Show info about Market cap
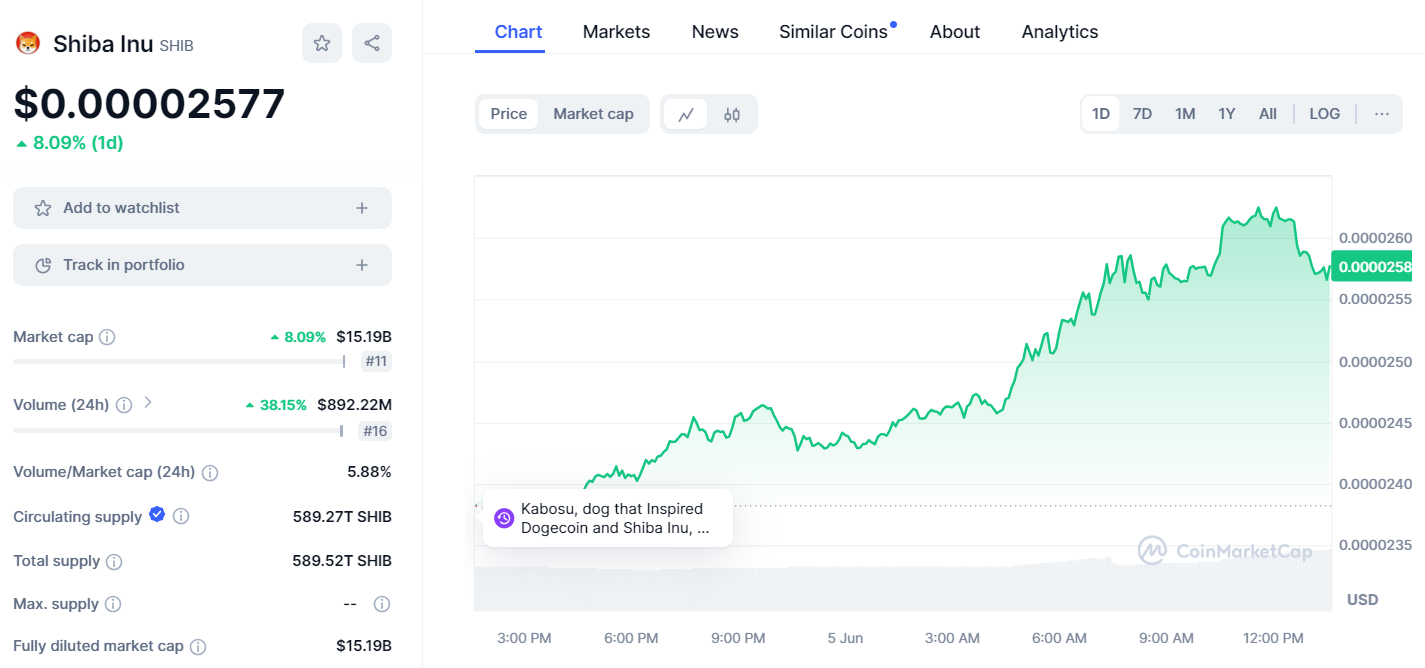This screenshot has width=1425, height=668. (x=107, y=337)
